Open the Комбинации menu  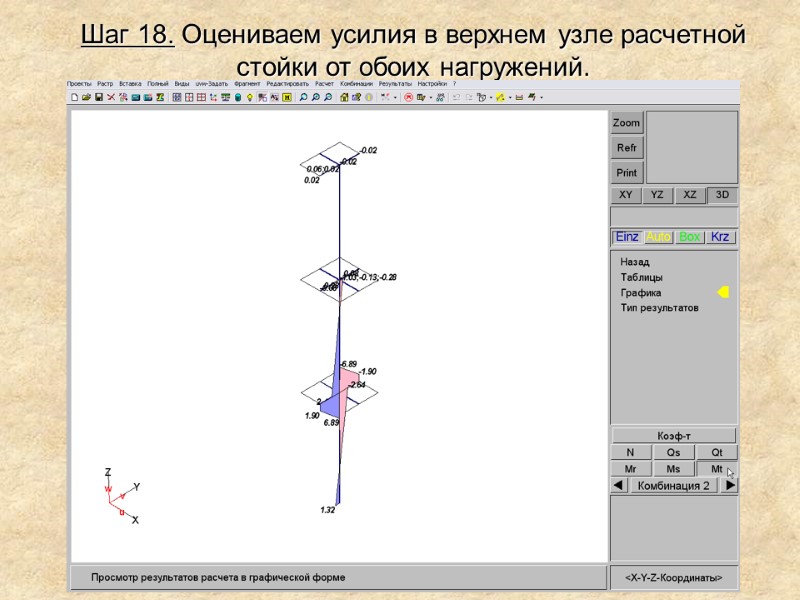click(356, 84)
